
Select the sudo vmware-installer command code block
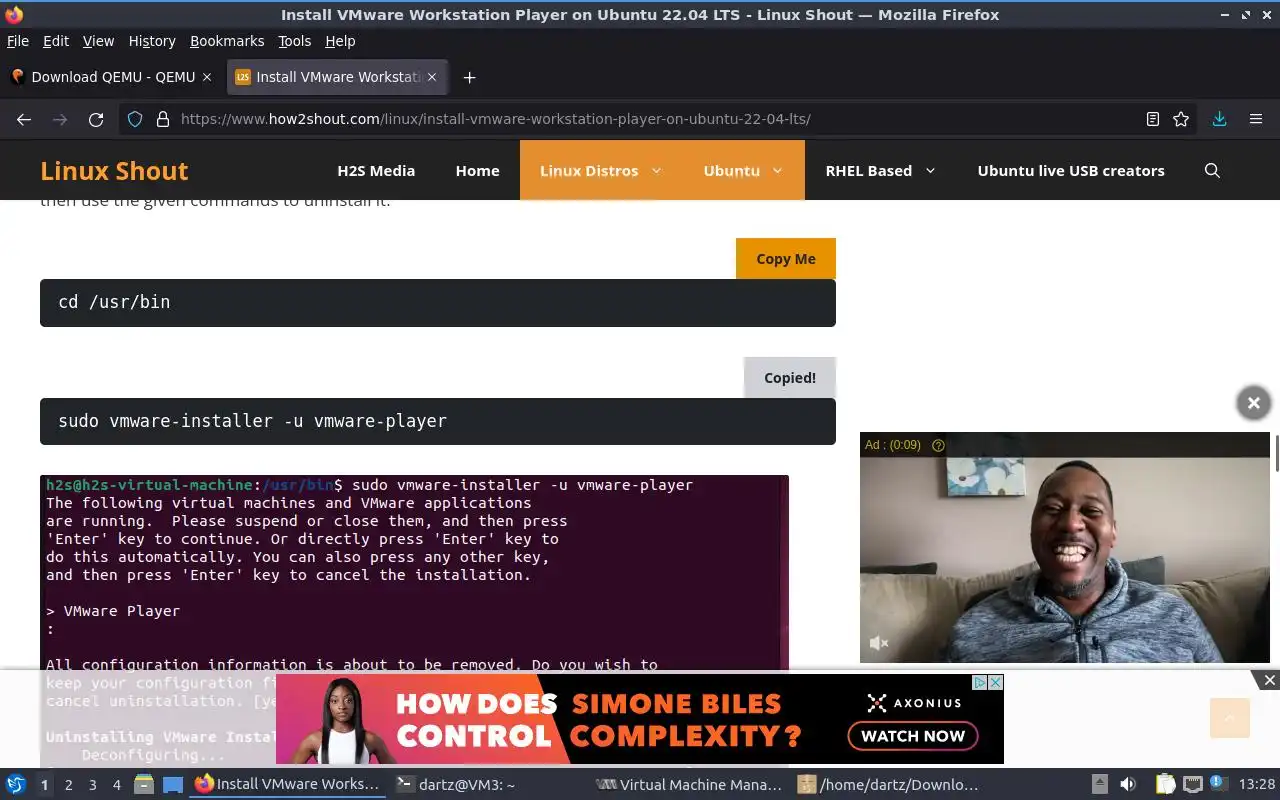pyautogui.click(x=438, y=421)
